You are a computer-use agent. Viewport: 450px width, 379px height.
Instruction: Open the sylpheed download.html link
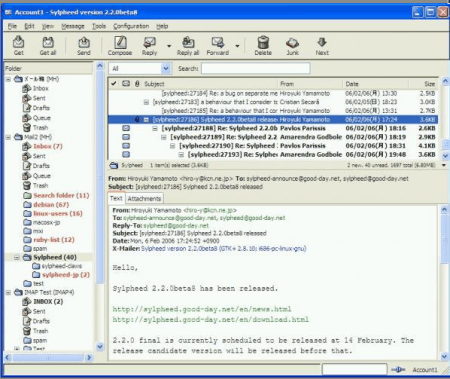pyautogui.click(x=211, y=319)
